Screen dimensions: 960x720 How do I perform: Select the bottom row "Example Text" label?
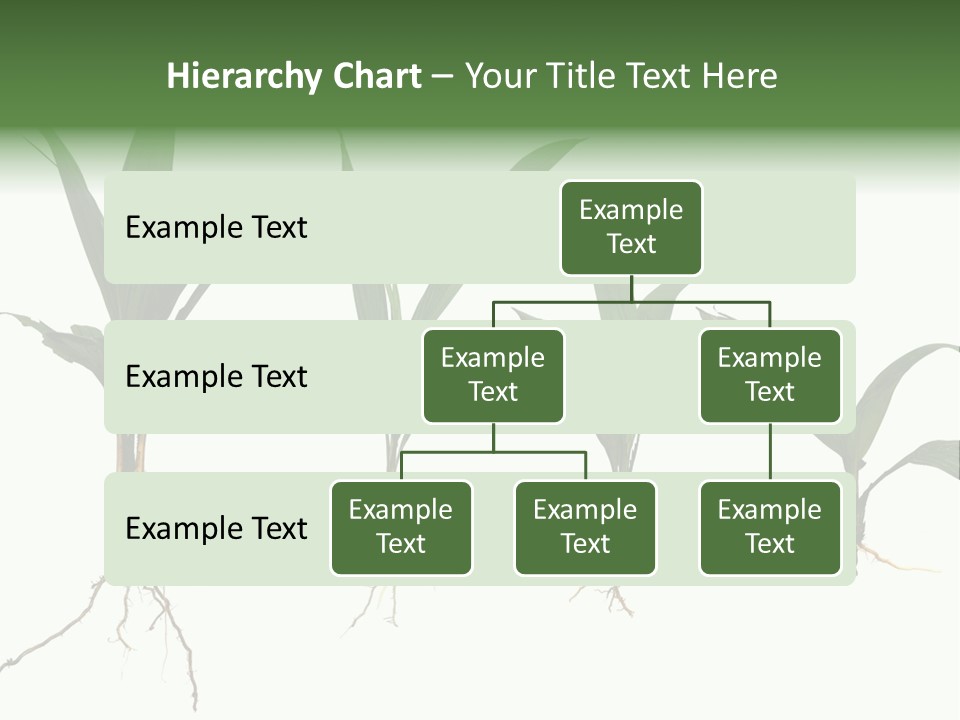[216, 528]
